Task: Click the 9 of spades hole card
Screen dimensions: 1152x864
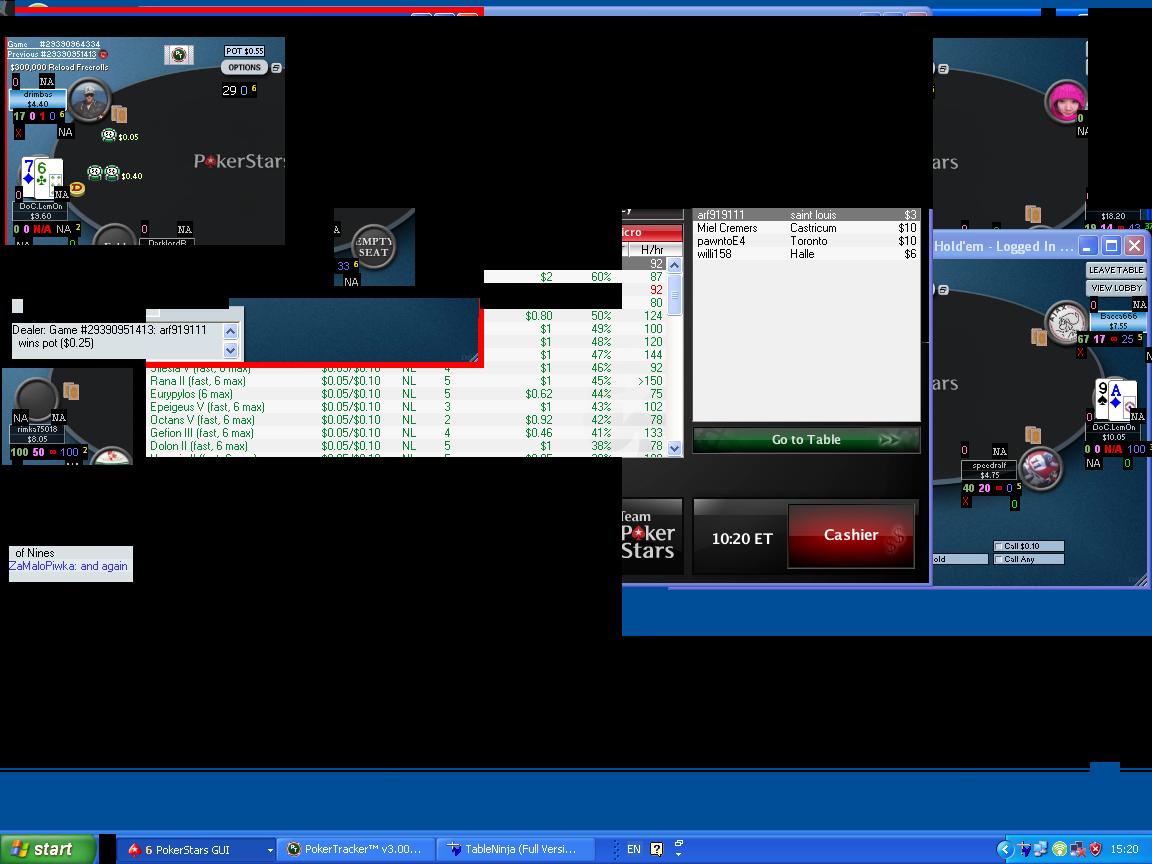Action: pyautogui.click(x=1102, y=399)
